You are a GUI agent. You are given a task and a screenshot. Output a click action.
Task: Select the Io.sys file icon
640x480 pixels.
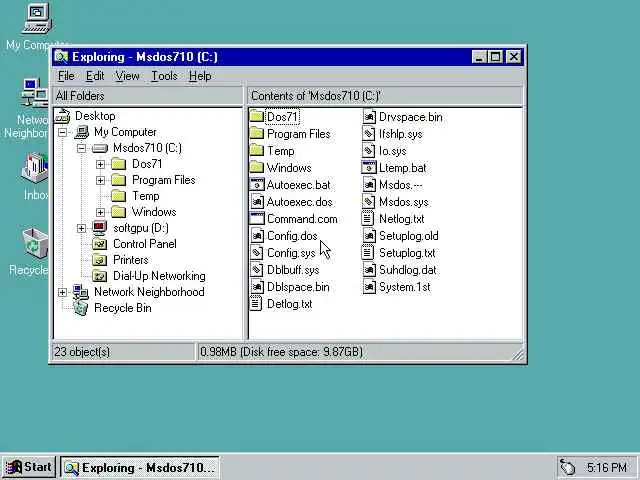[369, 151]
